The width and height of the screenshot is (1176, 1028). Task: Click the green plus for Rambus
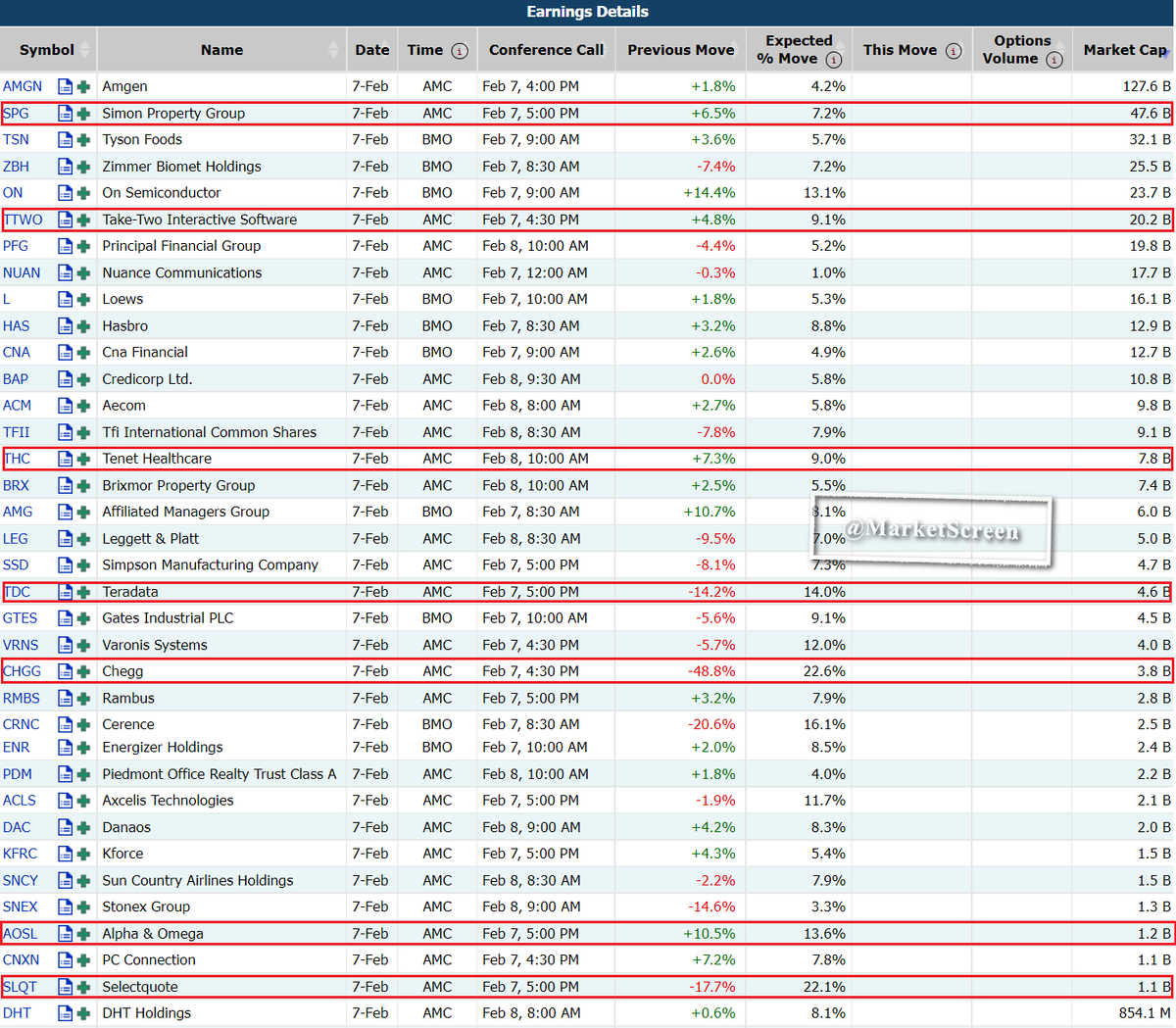[x=83, y=699]
